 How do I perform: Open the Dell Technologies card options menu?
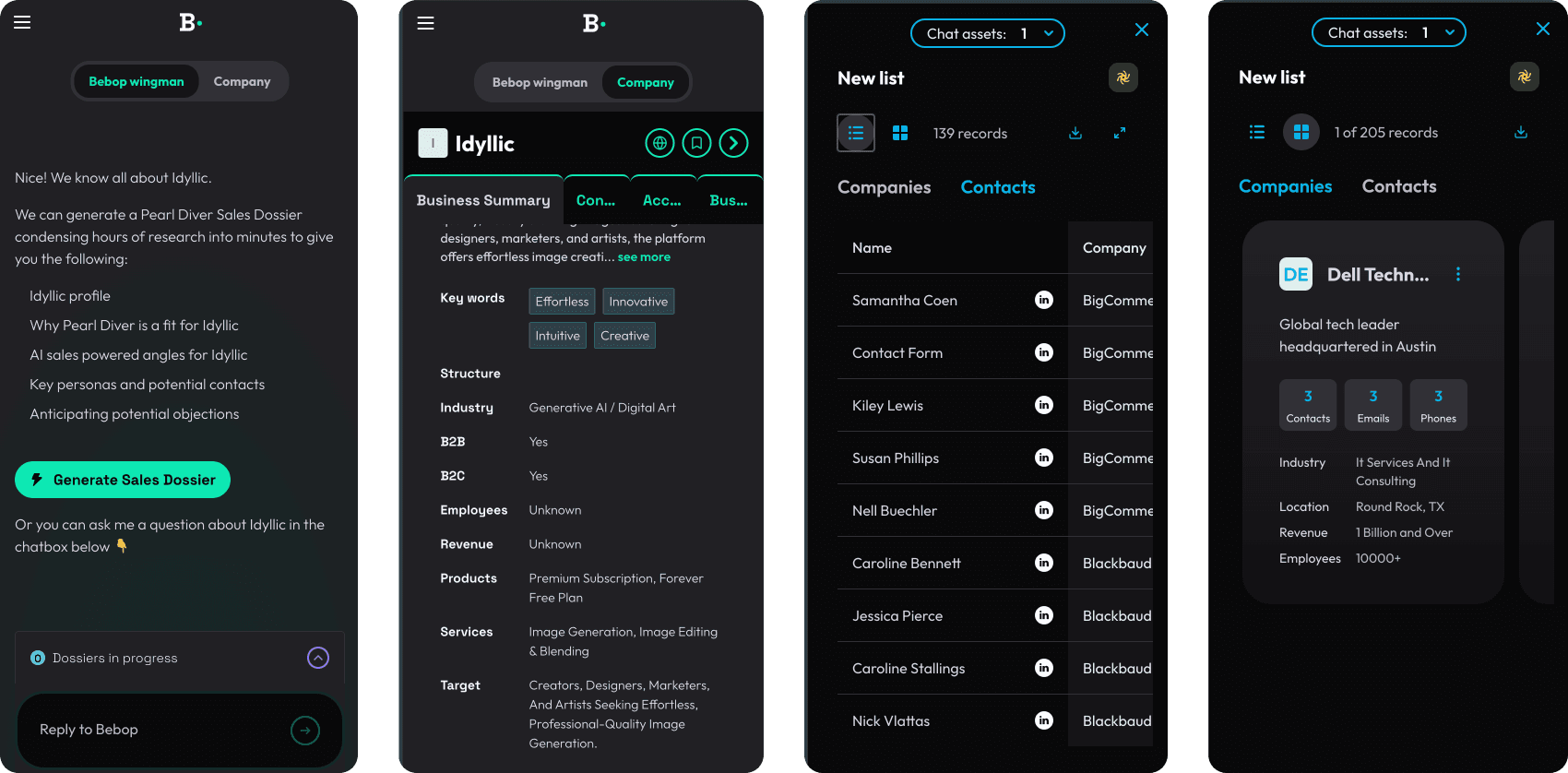point(1458,274)
